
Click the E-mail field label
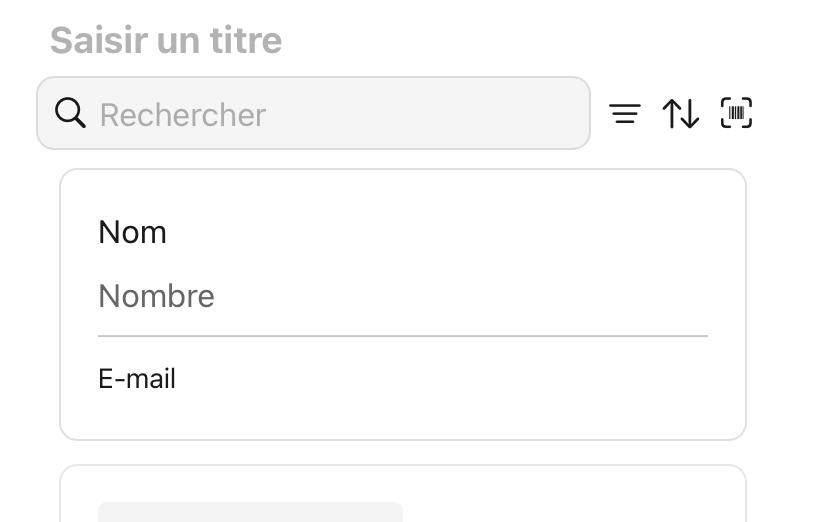click(x=137, y=379)
